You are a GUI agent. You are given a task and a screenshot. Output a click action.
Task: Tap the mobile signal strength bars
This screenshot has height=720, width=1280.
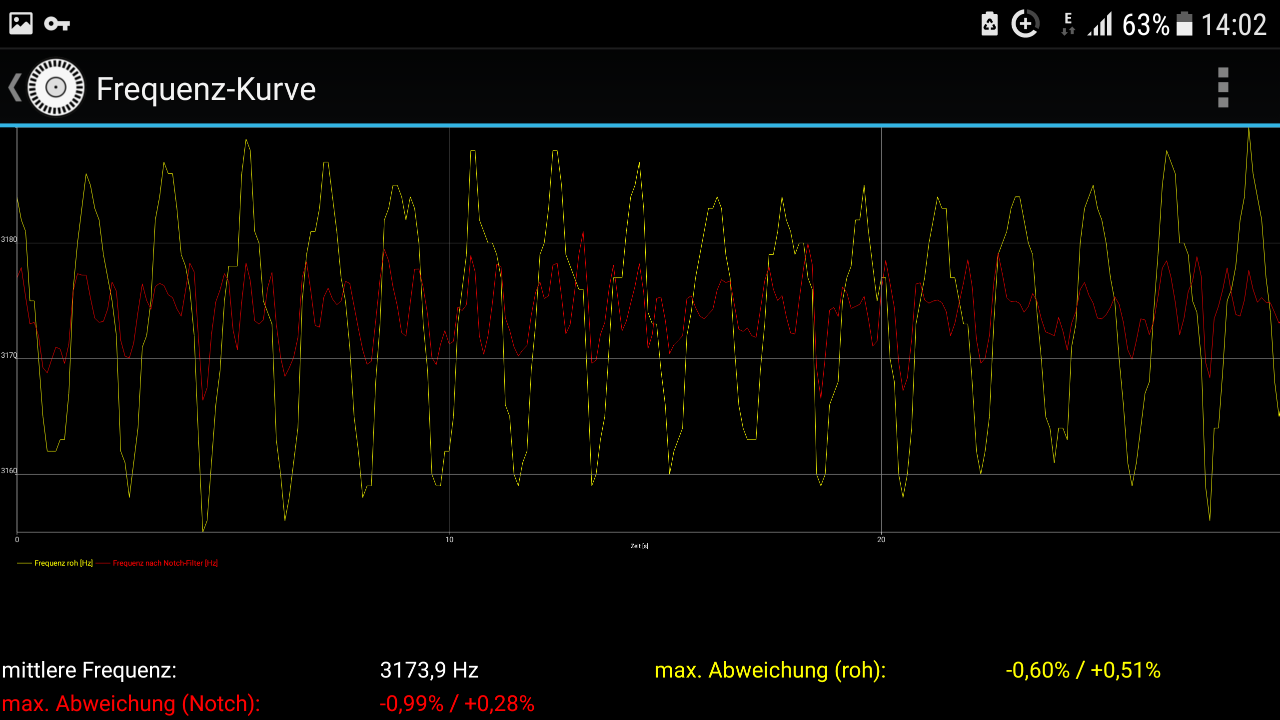point(1100,24)
